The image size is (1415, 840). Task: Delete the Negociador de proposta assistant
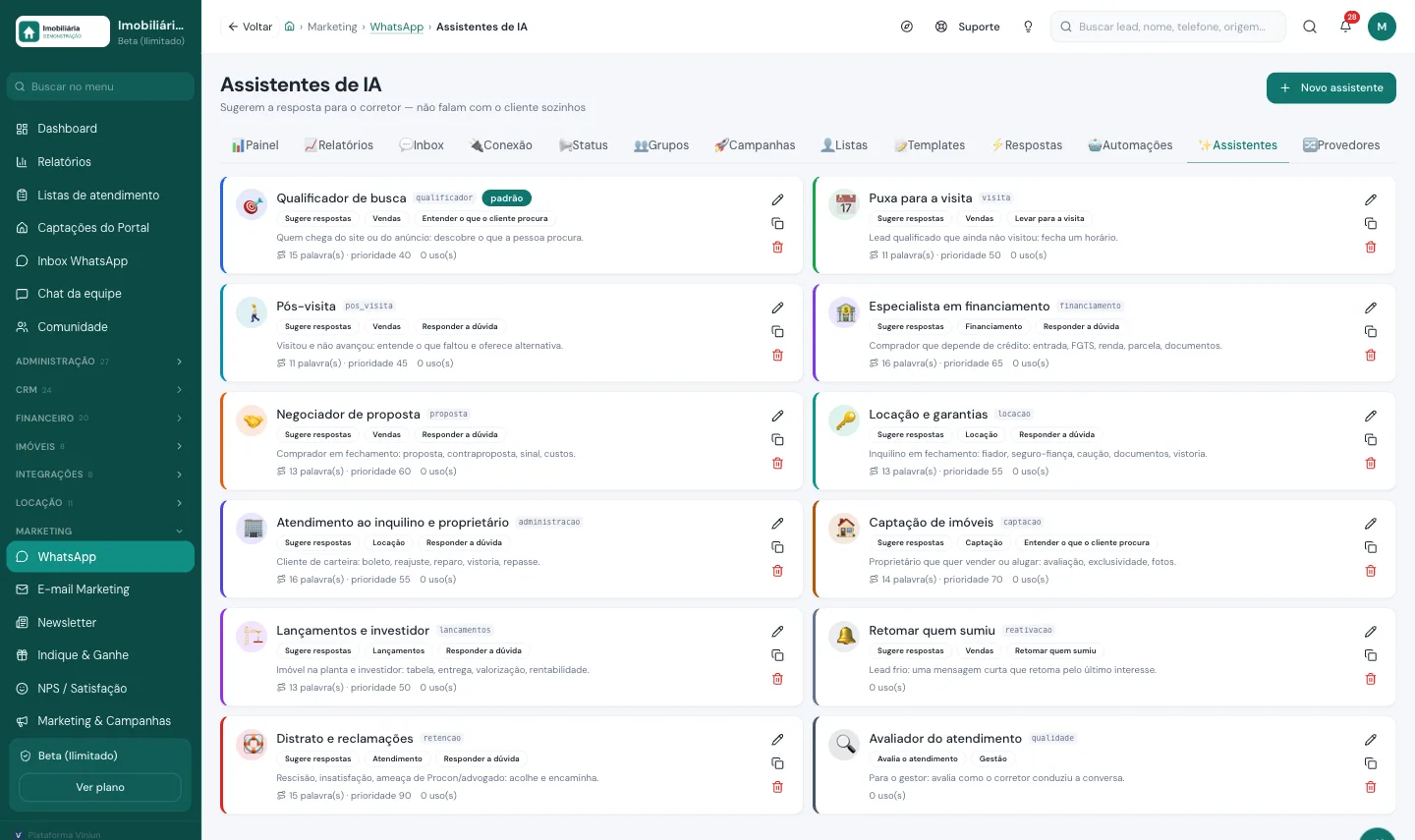(x=777, y=464)
